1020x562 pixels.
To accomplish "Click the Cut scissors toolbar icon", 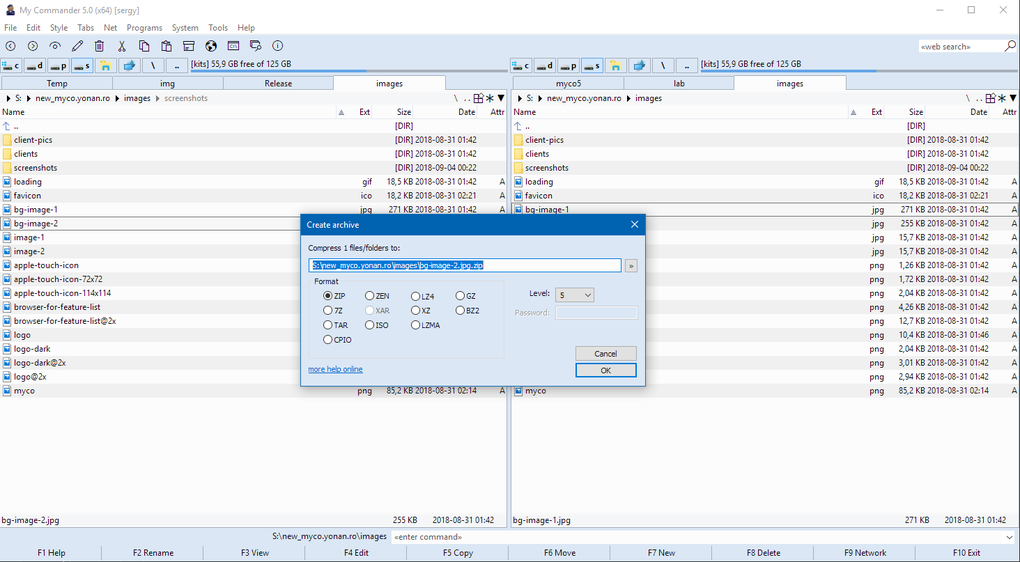I will point(122,46).
